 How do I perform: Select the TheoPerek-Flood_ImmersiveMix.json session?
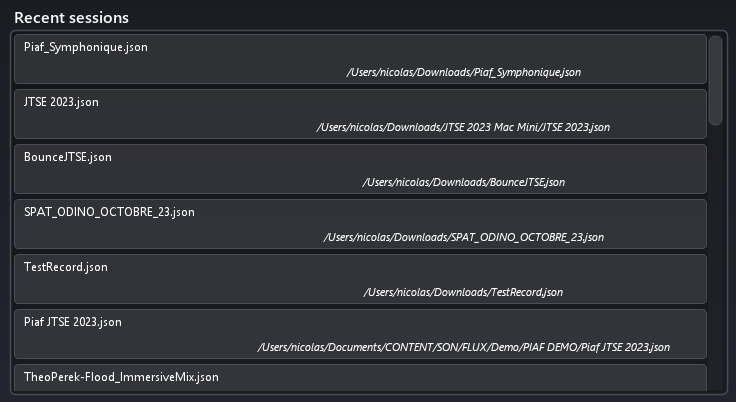360,378
